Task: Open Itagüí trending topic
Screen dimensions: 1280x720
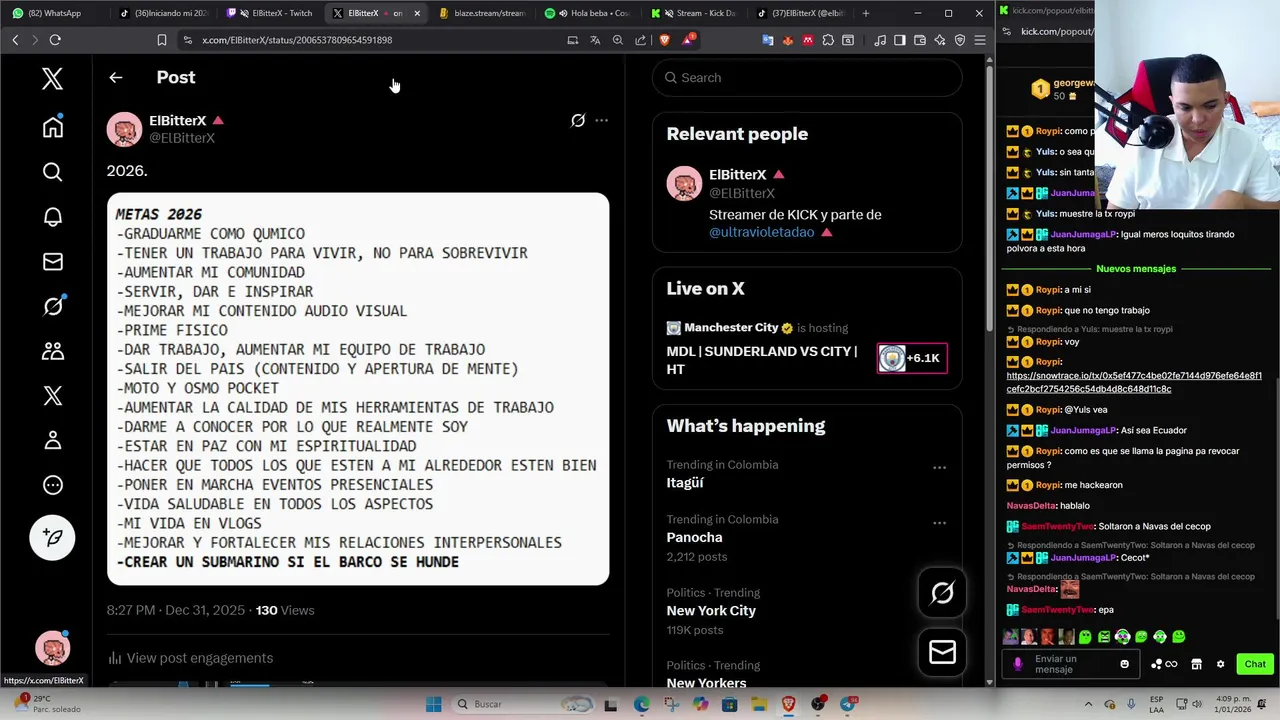Action: pos(685,482)
